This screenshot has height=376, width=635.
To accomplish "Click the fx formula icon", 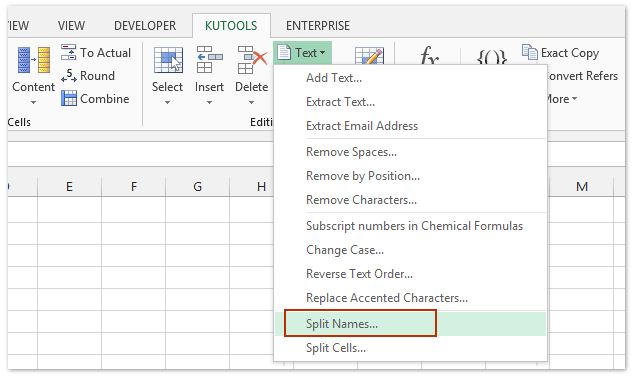I will point(429,55).
